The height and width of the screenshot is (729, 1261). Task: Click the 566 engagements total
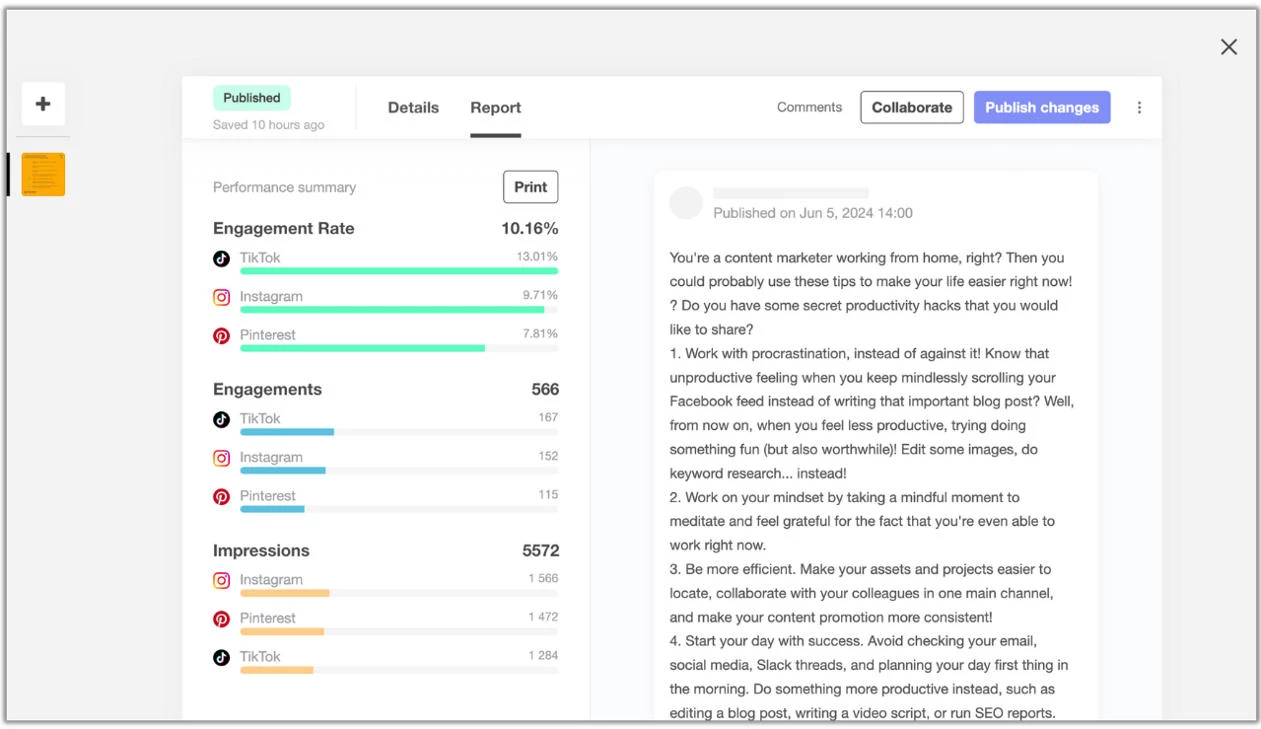545,389
